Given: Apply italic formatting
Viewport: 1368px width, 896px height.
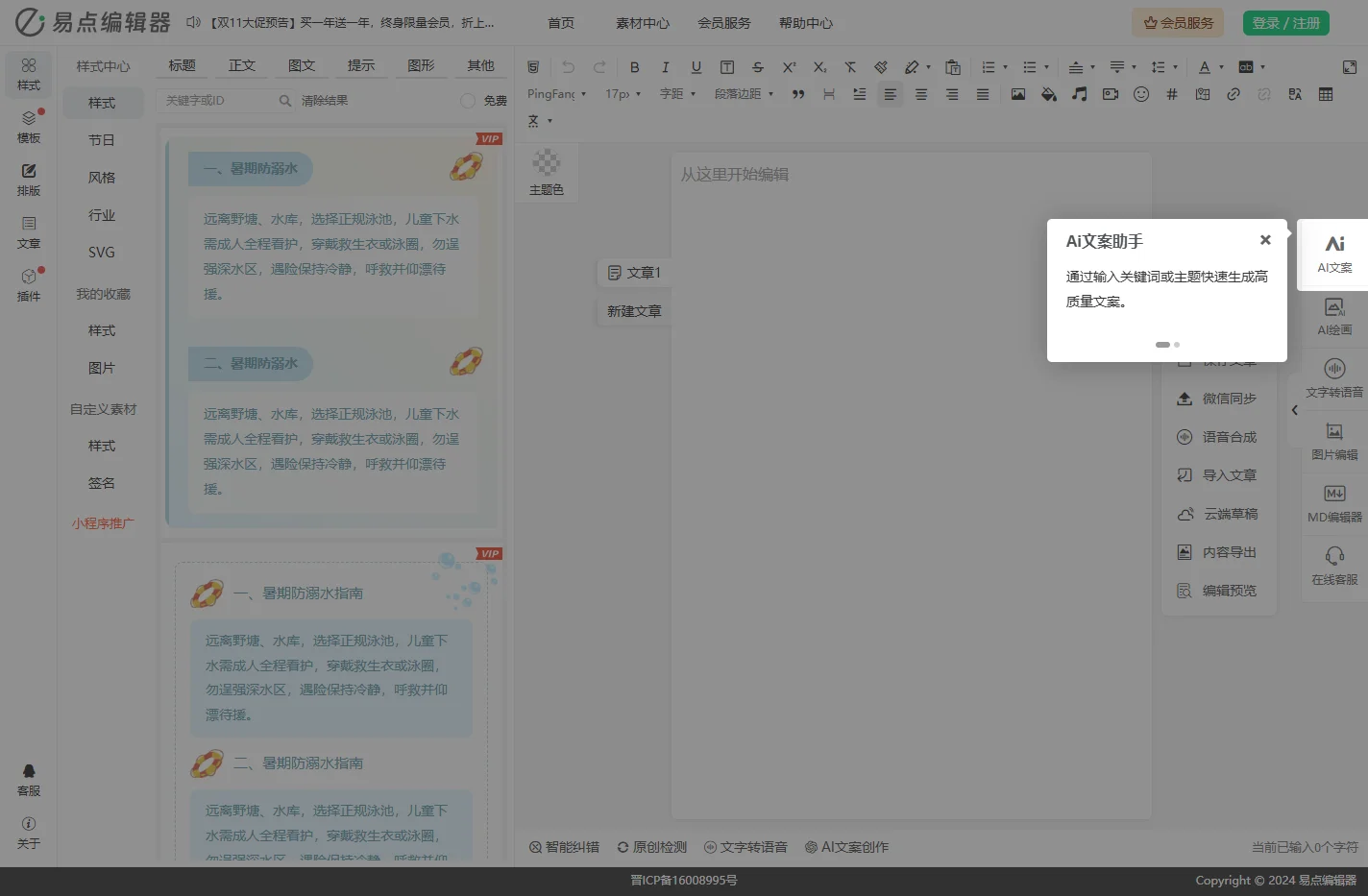Looking at the screenshot, I should (665, 67).
